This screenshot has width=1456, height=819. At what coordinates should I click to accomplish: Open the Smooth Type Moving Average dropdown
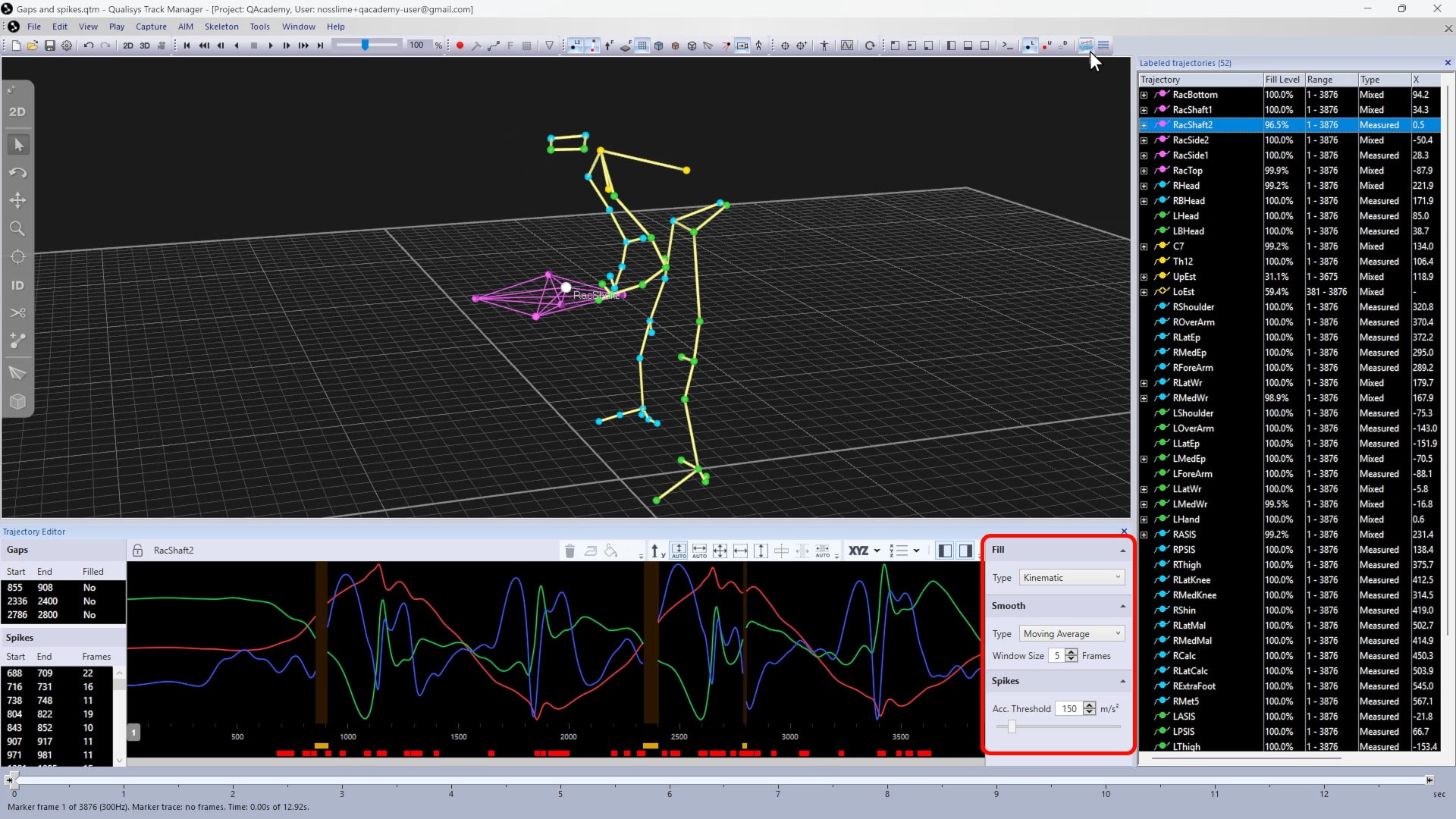tap(1071, 634)
